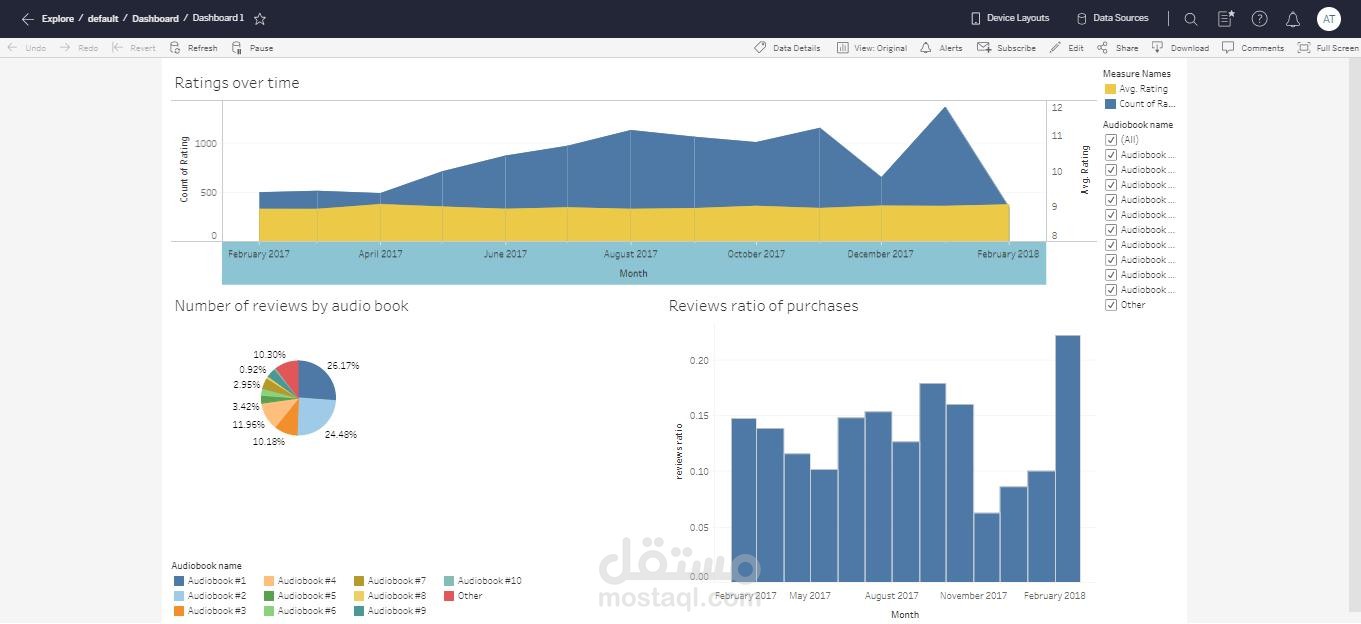Open the Dashboard workbook breadcrumb

pos(155,19)
